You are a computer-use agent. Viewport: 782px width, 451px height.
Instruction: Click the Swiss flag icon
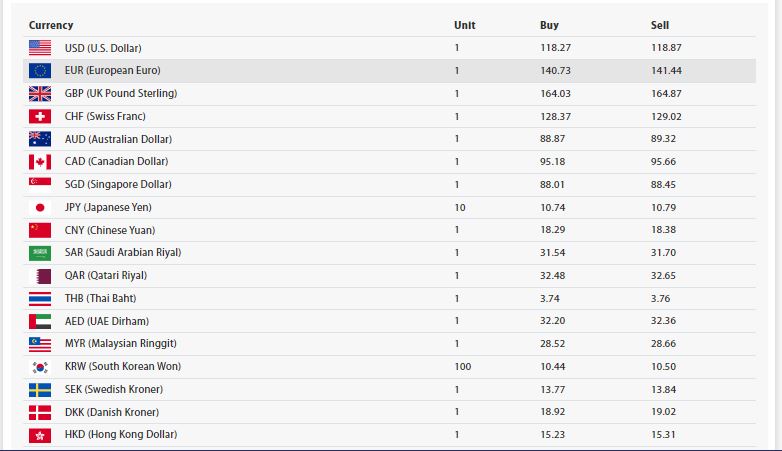click(x=40, y=117)
